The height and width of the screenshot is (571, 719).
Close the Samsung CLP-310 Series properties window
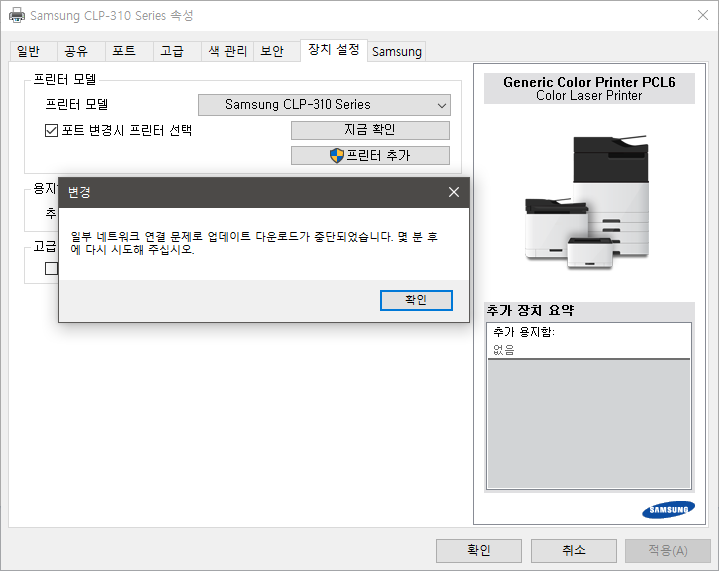702,15
